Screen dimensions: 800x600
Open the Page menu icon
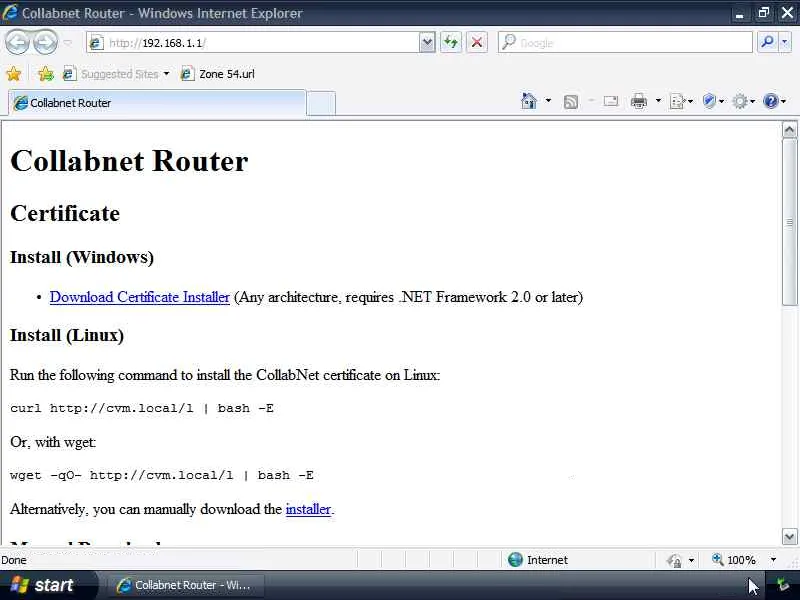[x=681, y=102]
